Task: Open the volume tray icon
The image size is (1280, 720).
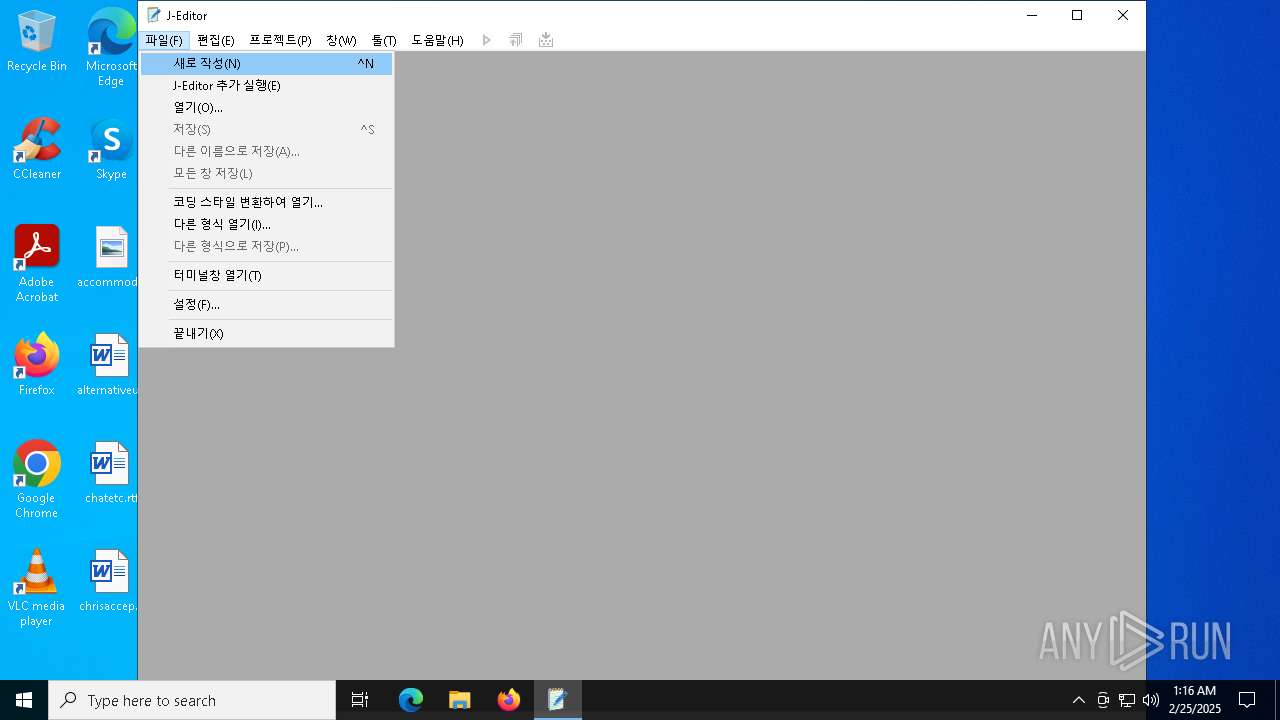Action: [1150, 700]
